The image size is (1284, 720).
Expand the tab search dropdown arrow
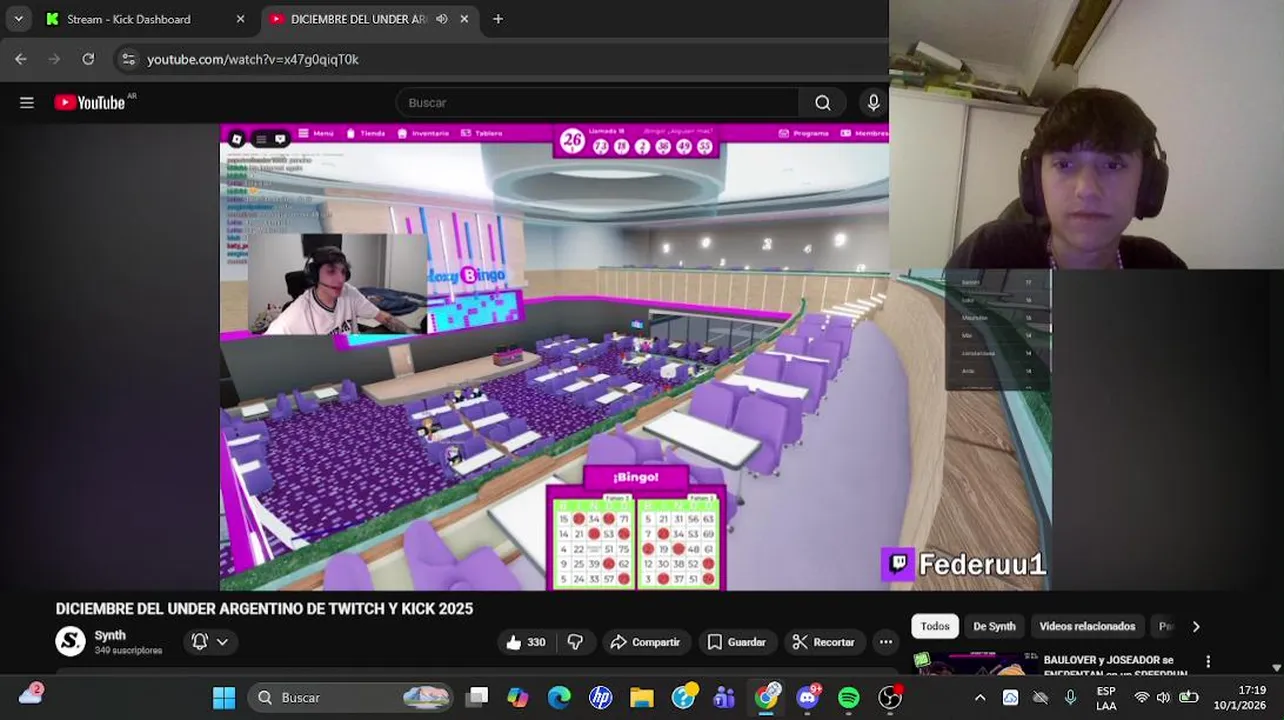click(x=18, y=19)
